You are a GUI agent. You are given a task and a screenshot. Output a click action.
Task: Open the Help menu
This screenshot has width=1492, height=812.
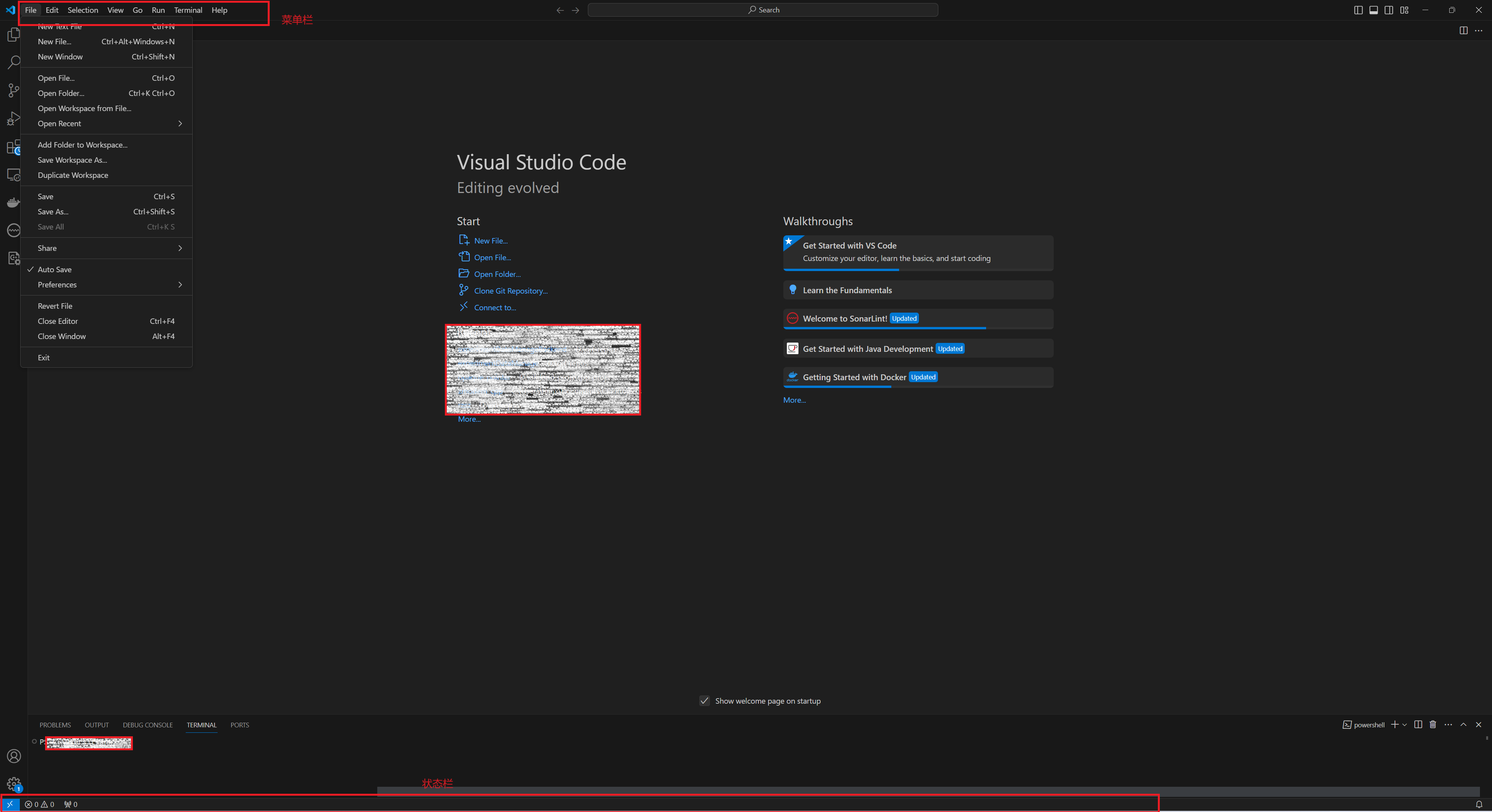[220, 10]
